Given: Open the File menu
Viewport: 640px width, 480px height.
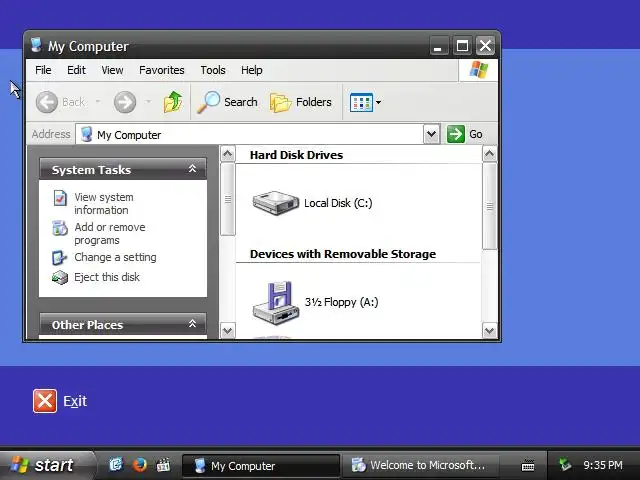Looking at the screenshot, I should tap(43, 70).
